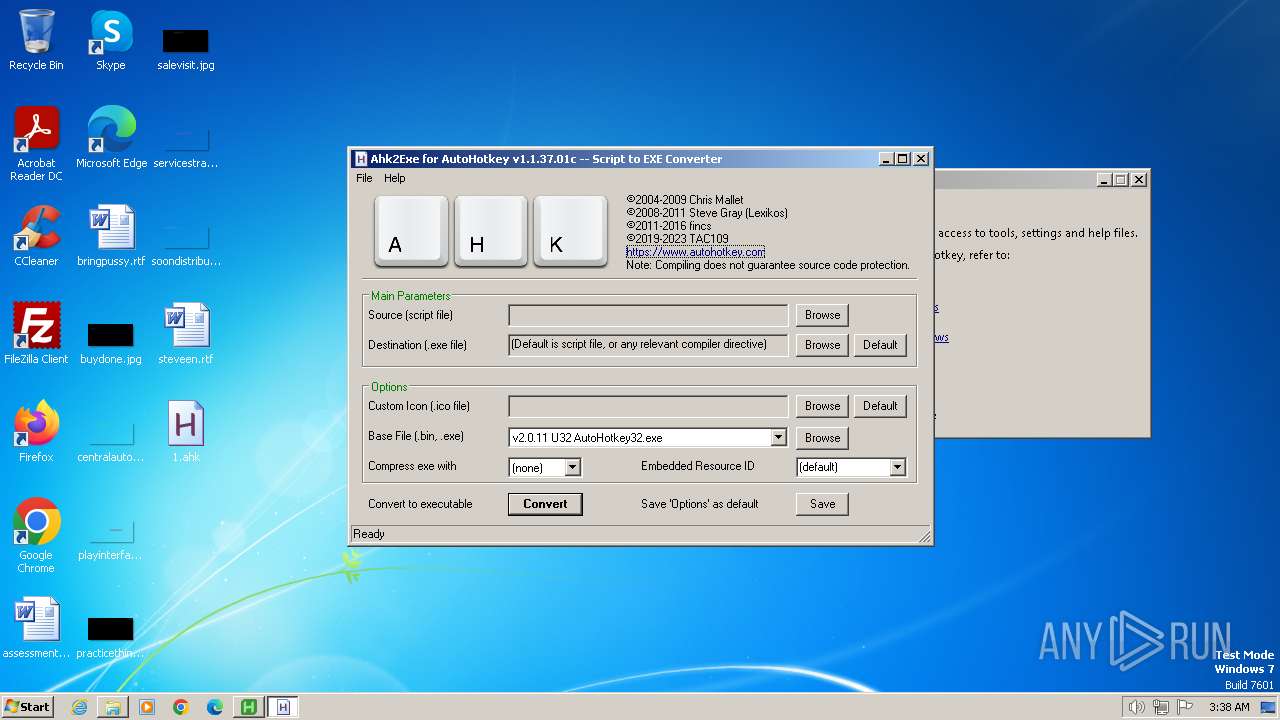
Task: Select the centralauto... desktop file
Action: 111,441
